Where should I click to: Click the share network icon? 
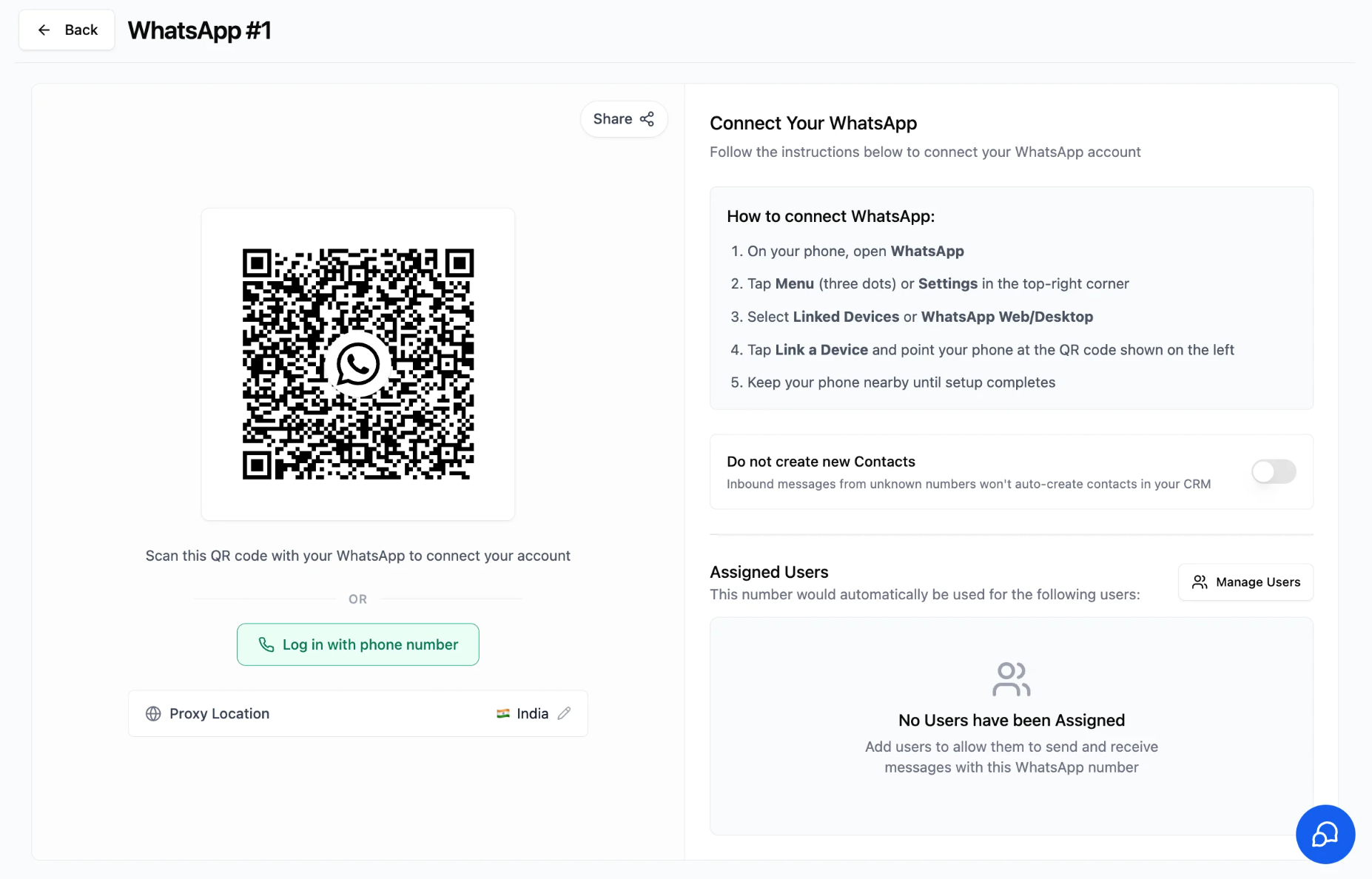[647, 119]
